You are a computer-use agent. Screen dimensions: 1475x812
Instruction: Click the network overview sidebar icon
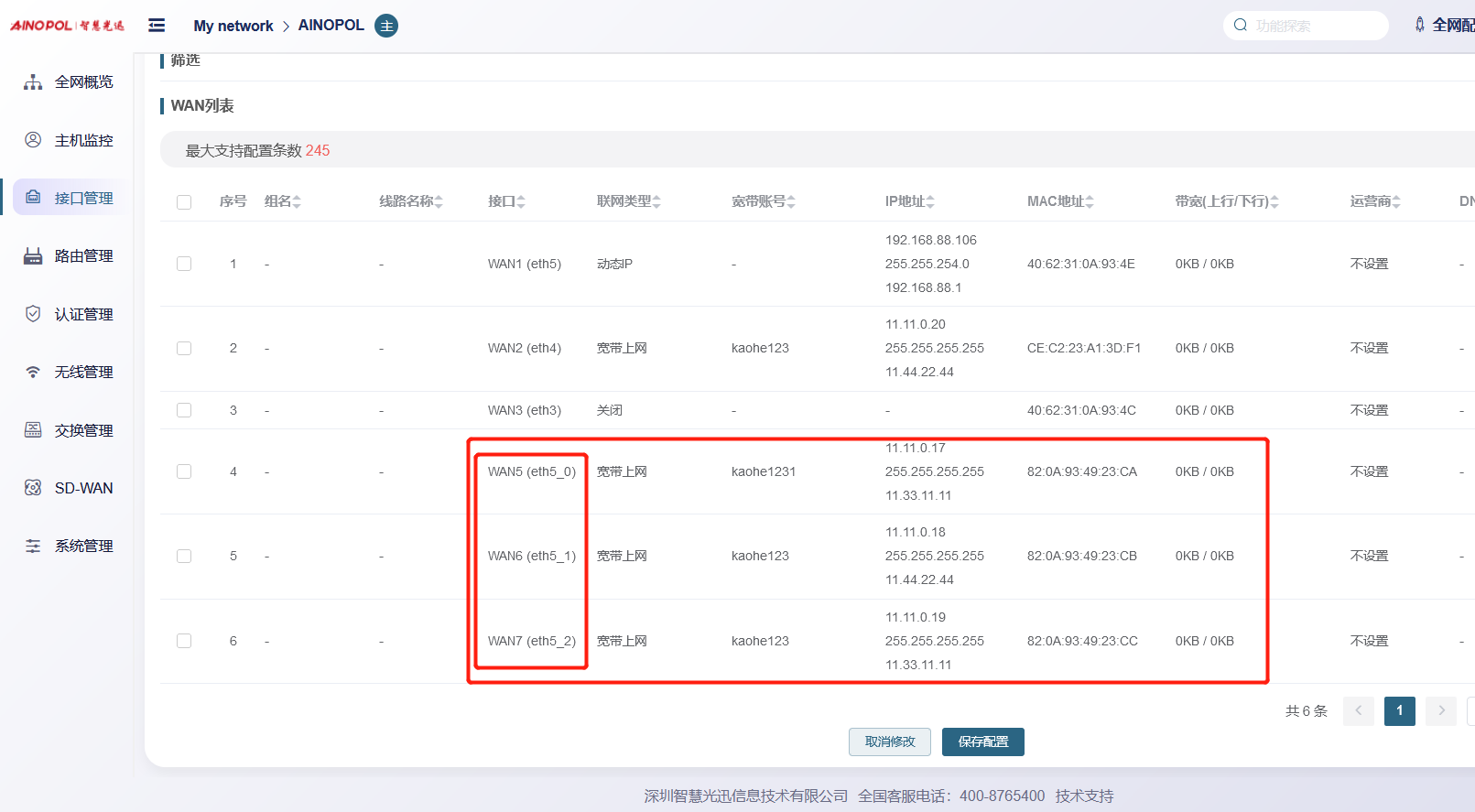[33, 82]
